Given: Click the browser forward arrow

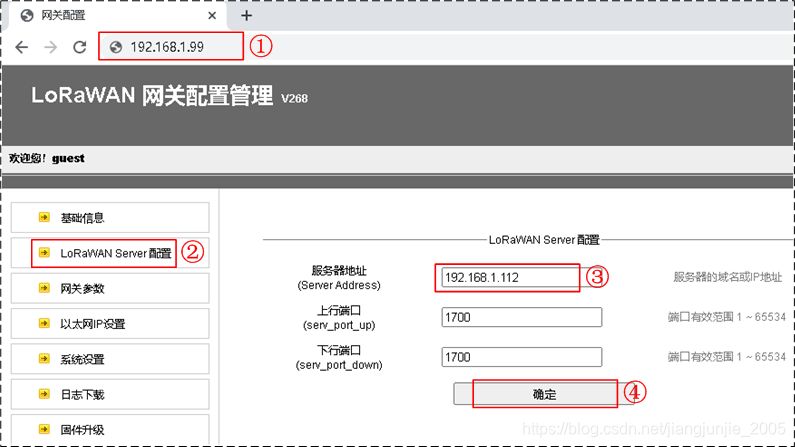Looking at the screenshot, I should coord(51,47).
